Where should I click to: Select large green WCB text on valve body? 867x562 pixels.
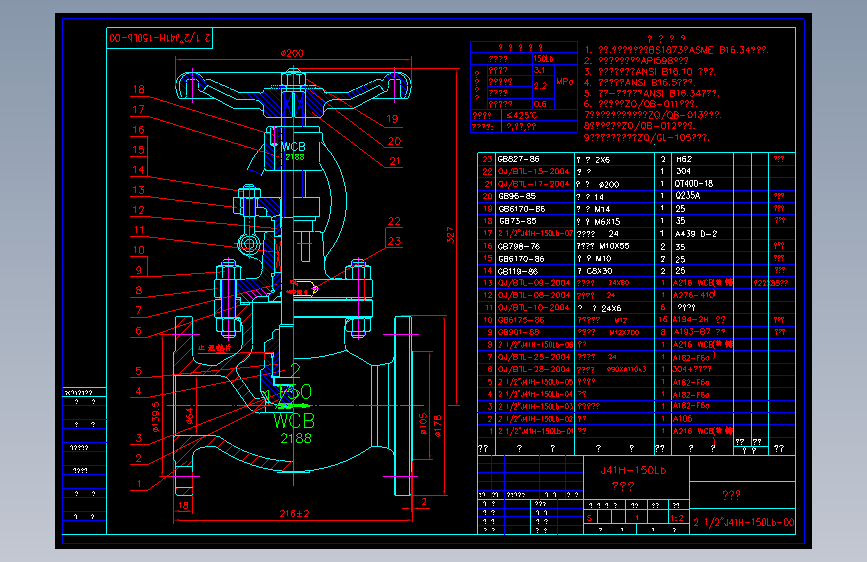294,421
